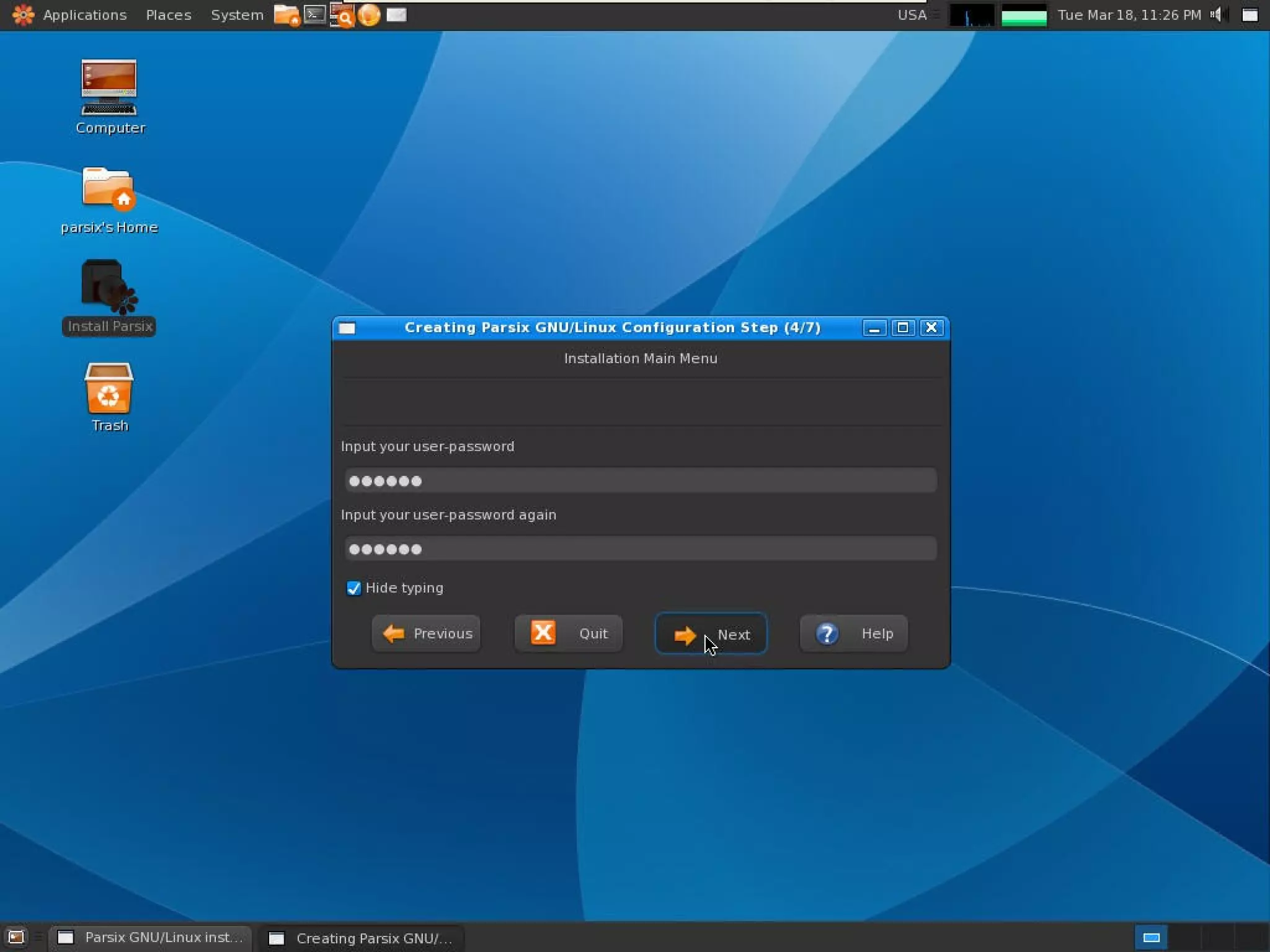The width and height of the screenshot is (1270, 952).
Task: Open the Trash desktop icon
Action: pos(109,389)
